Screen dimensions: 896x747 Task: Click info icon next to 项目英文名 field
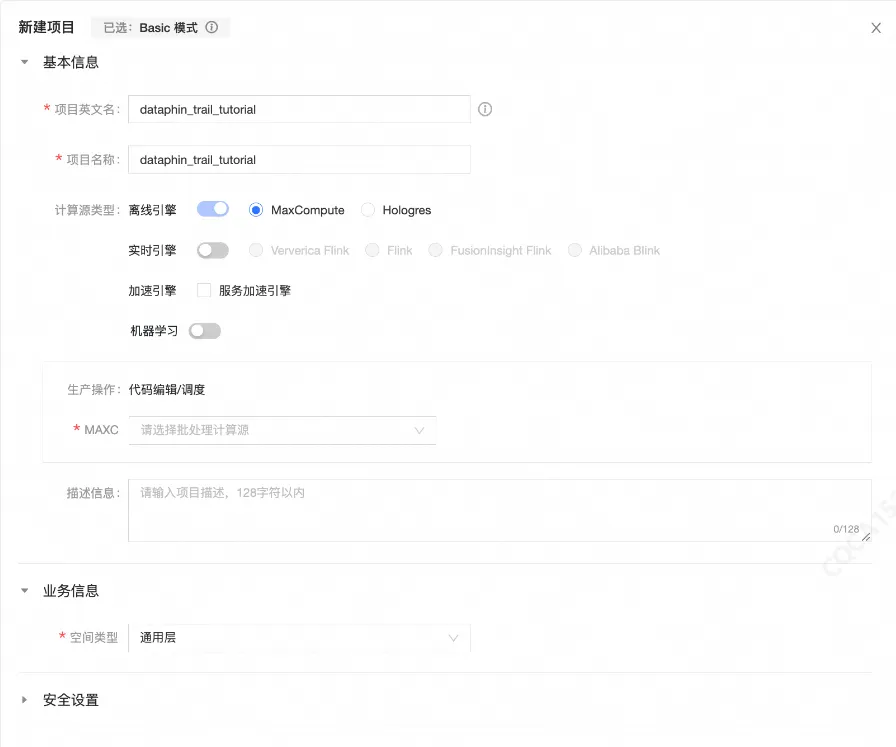point(485,109)
